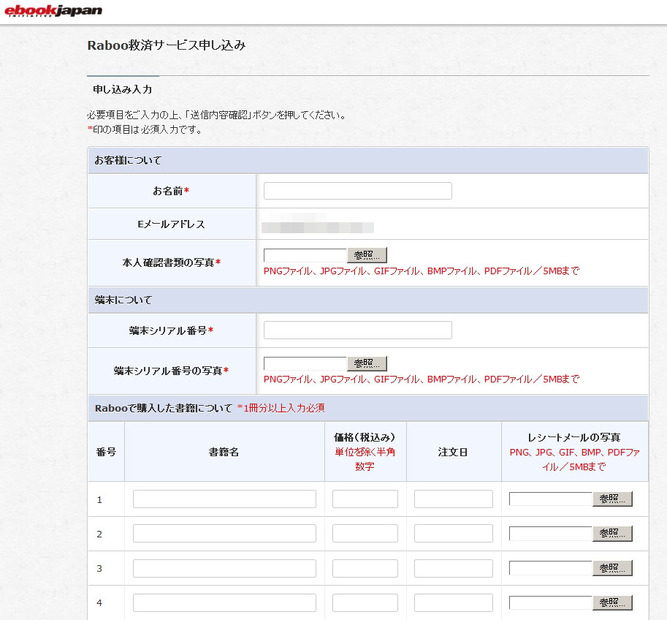Click the 注文日 column header
Viewport: 667px width, 620px height.
click(x=453, y=452)
